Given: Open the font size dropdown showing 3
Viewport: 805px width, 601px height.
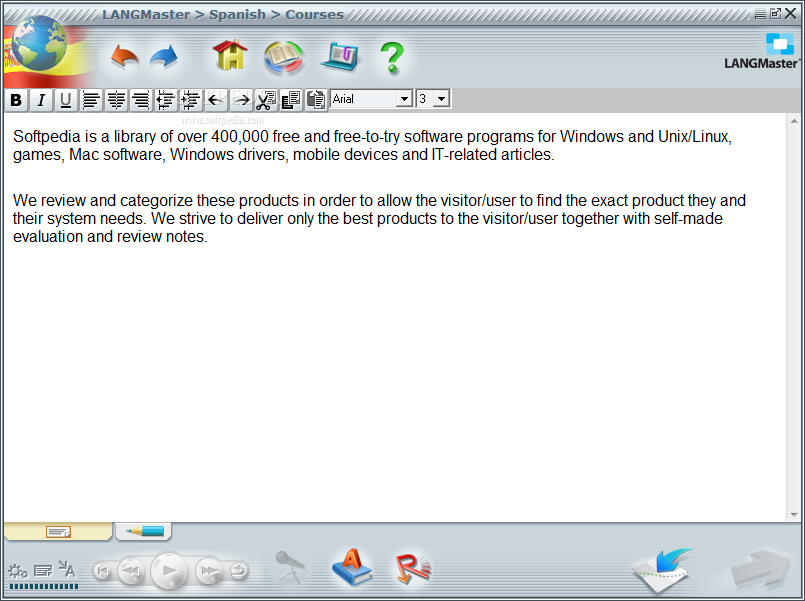Looking at the screenshot, I should (441, 99).
